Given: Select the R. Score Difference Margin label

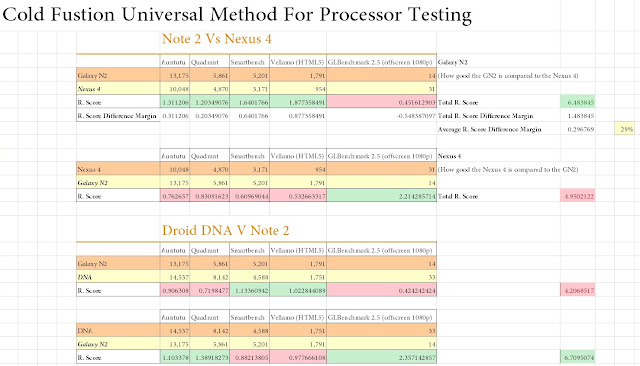Looking at the screenshot, I should pos(117,116).
